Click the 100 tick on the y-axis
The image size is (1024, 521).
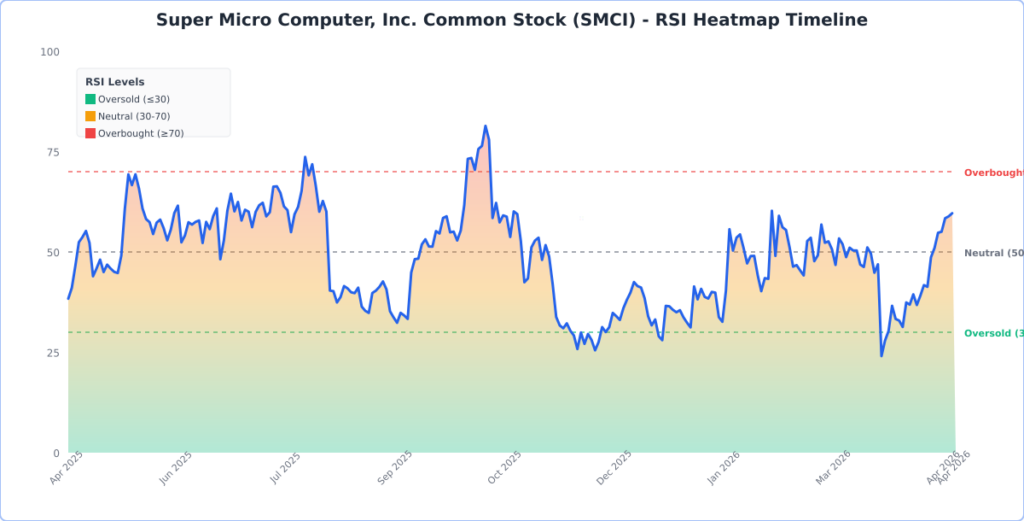point(51,52)
